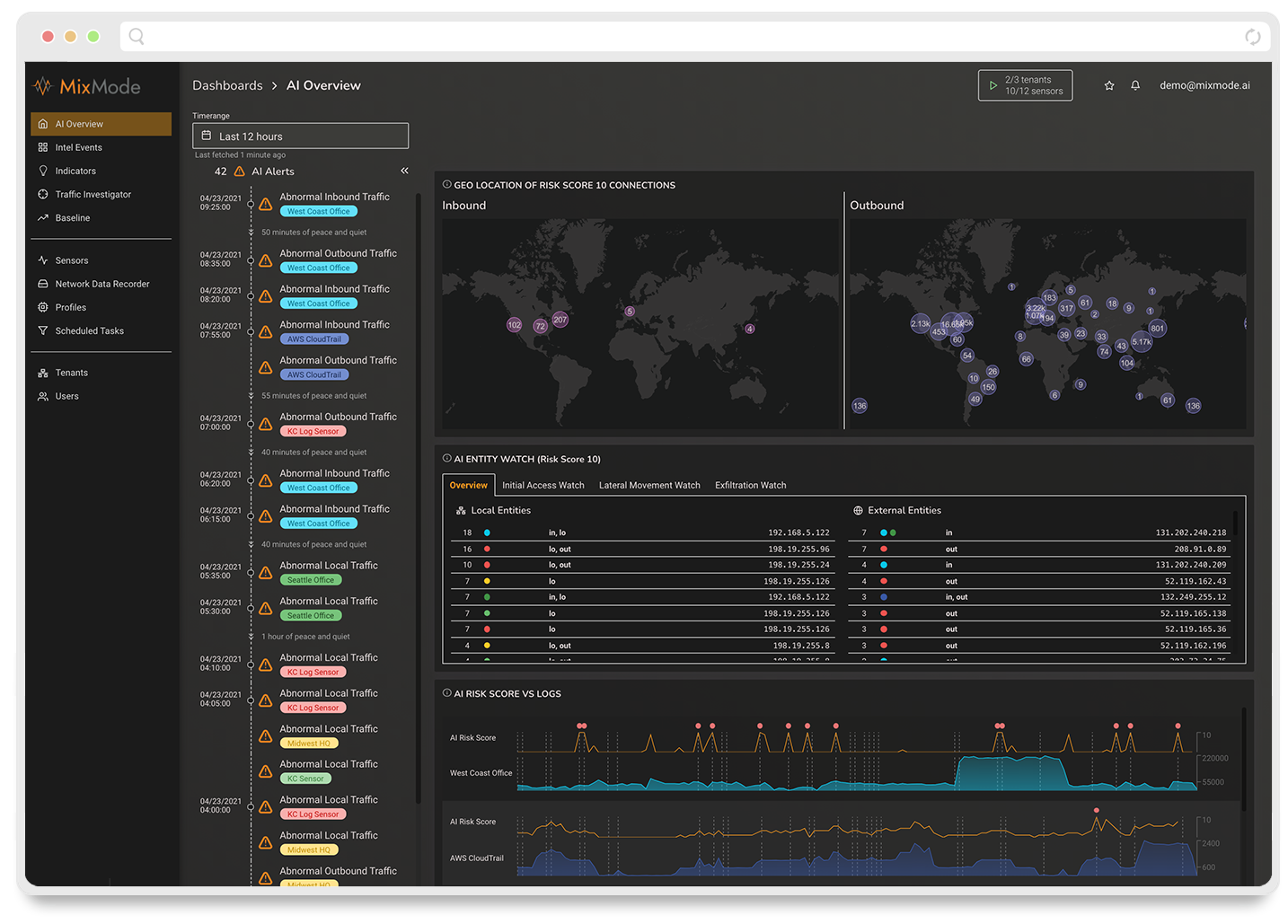The height and width of the screenshot is (924, 1288).
Task: Click the alert list scrollbar
Action: (x=419, y=498)
